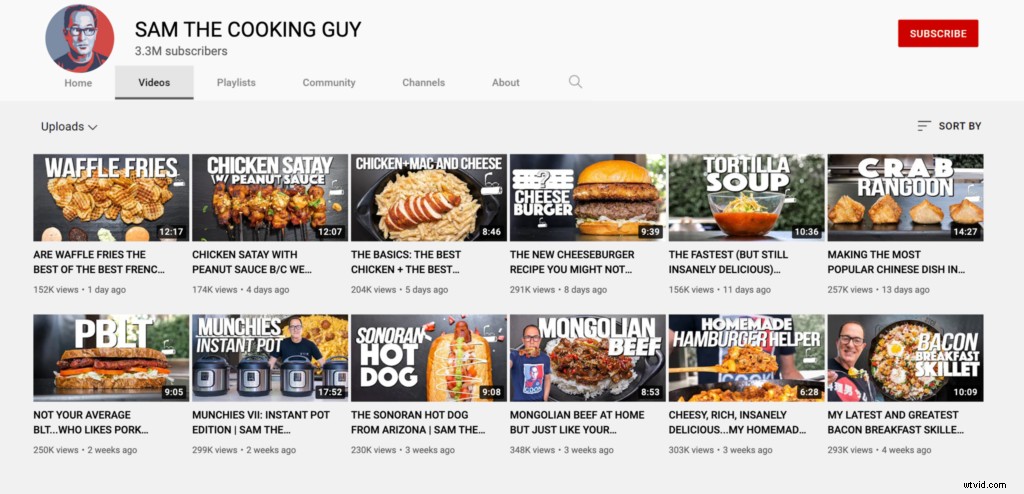This screenshot has height=494, width=1024.
Task: Click '299K views • 2 weeks ago'
Action: tap(244, 450)
